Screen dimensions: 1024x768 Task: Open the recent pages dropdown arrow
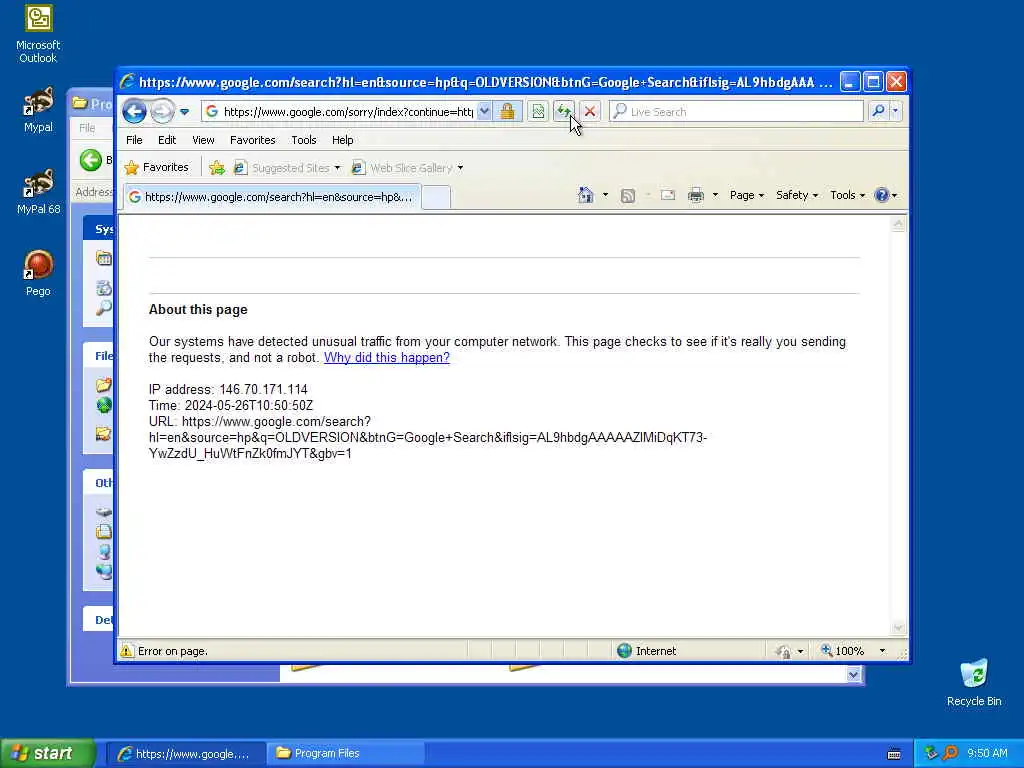pyautogui.click(x=185, y=112)
